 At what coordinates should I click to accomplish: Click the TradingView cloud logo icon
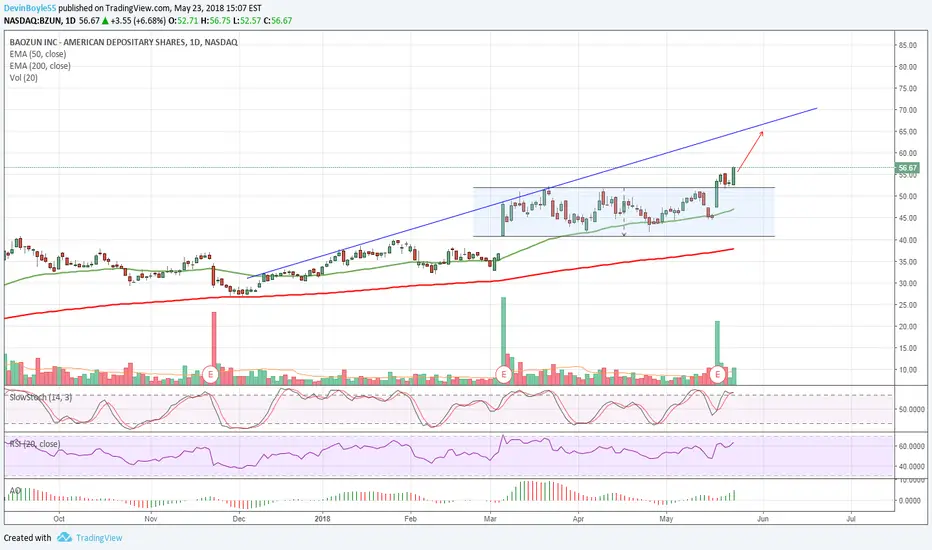coord(64,538)
